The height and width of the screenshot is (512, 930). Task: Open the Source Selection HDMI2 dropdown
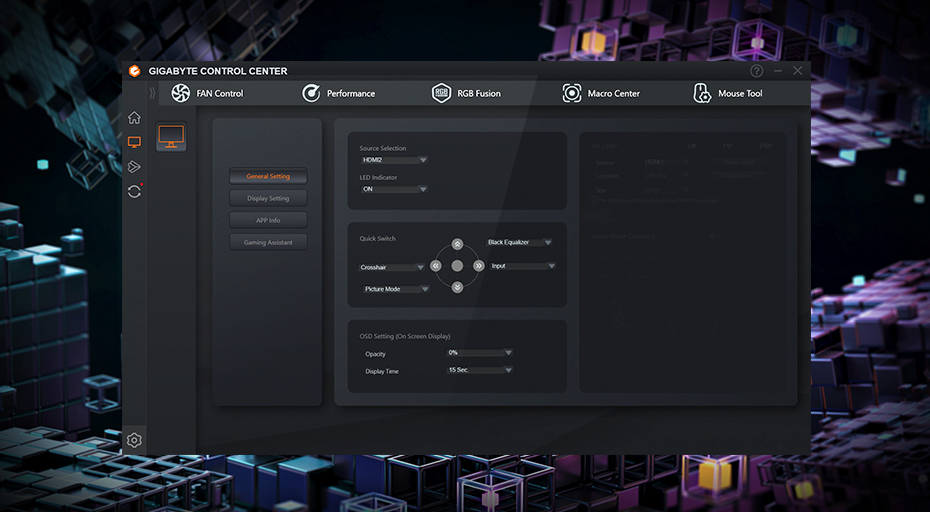tap(394, 160)
